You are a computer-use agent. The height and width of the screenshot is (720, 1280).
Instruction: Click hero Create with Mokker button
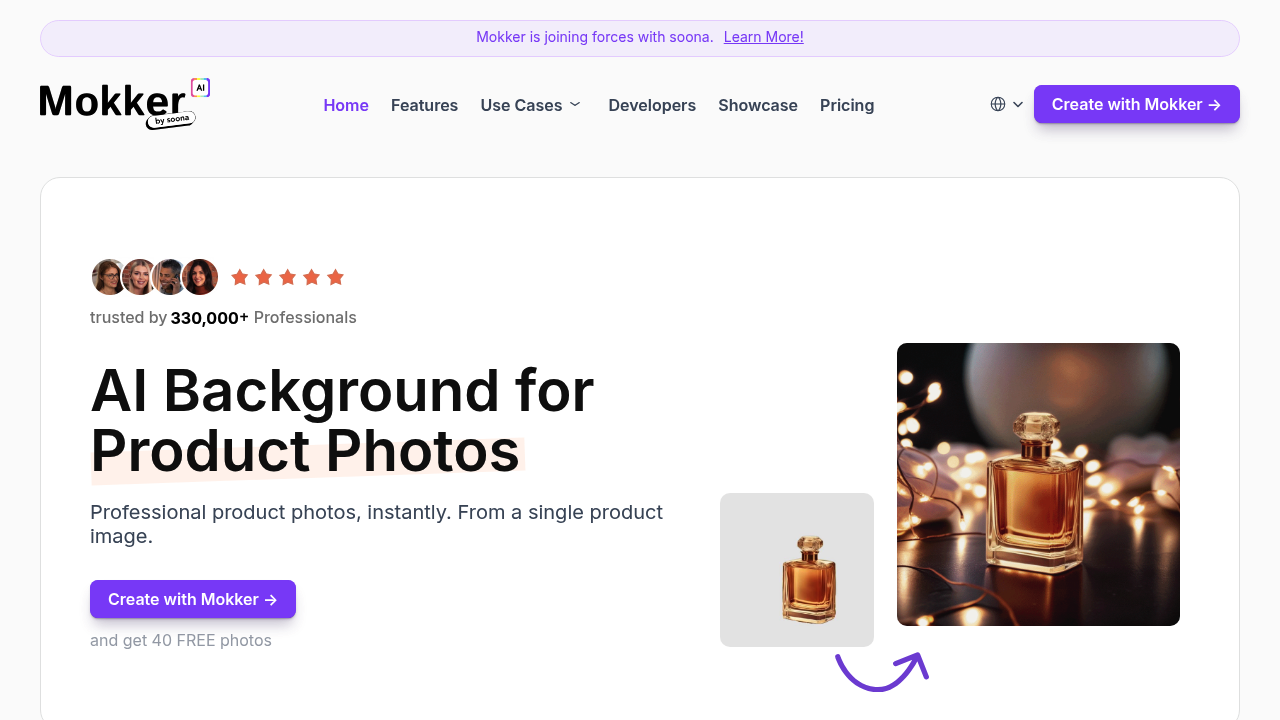click(x=193, y=599)
